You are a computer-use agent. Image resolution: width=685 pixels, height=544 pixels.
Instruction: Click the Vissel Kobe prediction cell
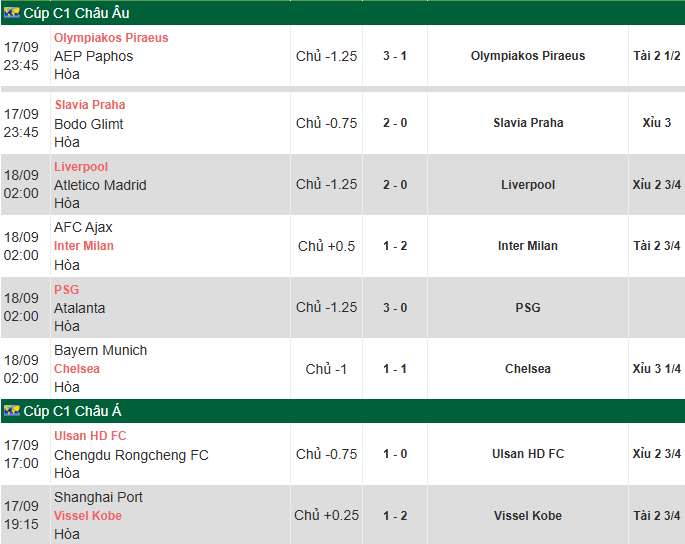click(x=528, y=516)
